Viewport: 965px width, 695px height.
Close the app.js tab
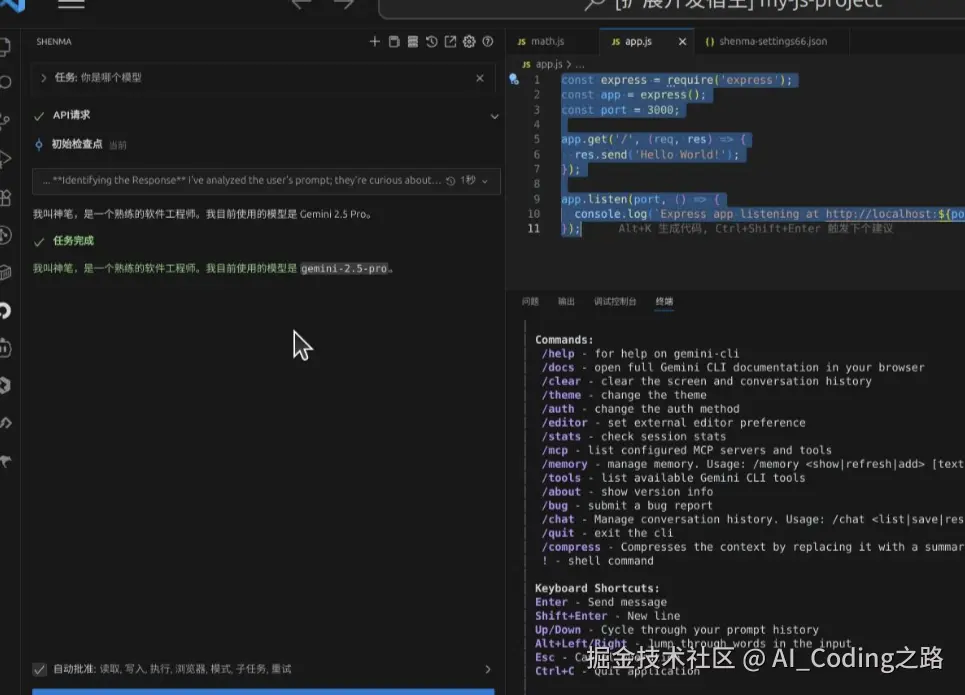click(x=682, y=41)
